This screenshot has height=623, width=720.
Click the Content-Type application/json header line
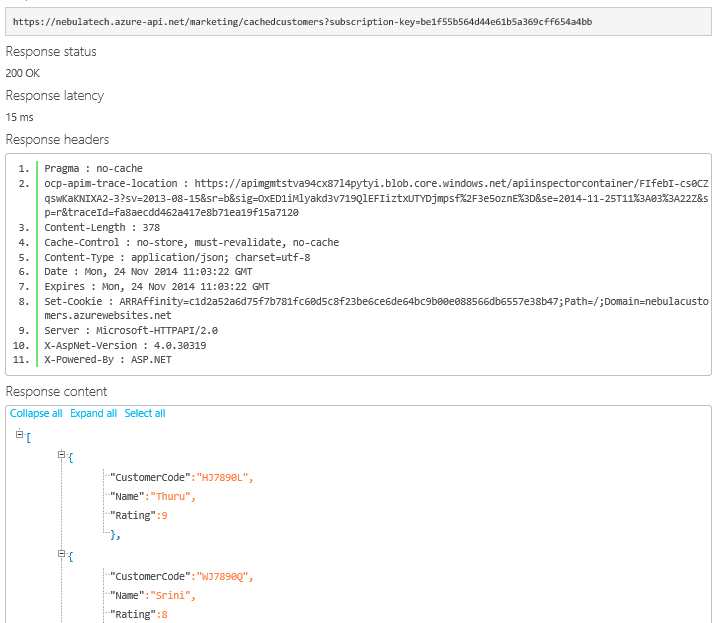(177, 257)
